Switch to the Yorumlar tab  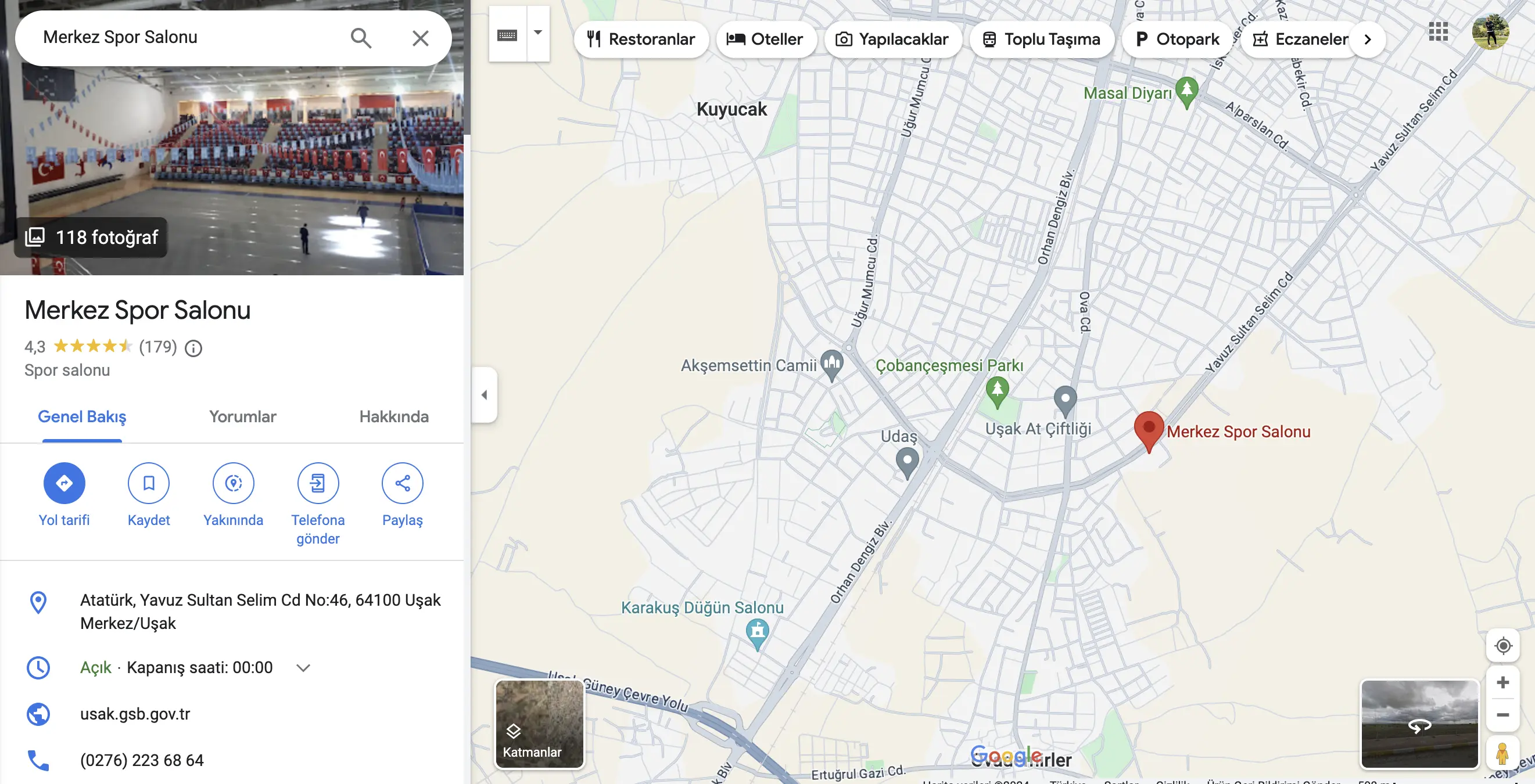tap(242, 416)
